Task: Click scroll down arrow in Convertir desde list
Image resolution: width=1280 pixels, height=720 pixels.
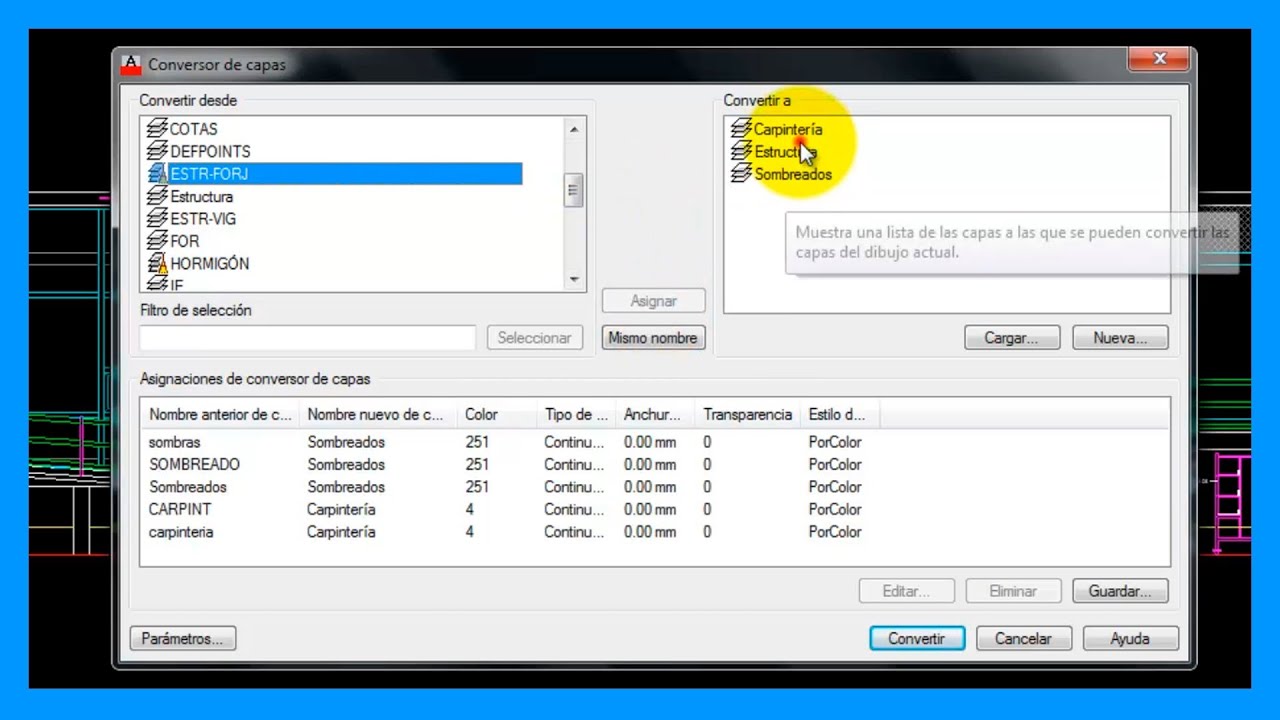Action: tap(574, 280)
